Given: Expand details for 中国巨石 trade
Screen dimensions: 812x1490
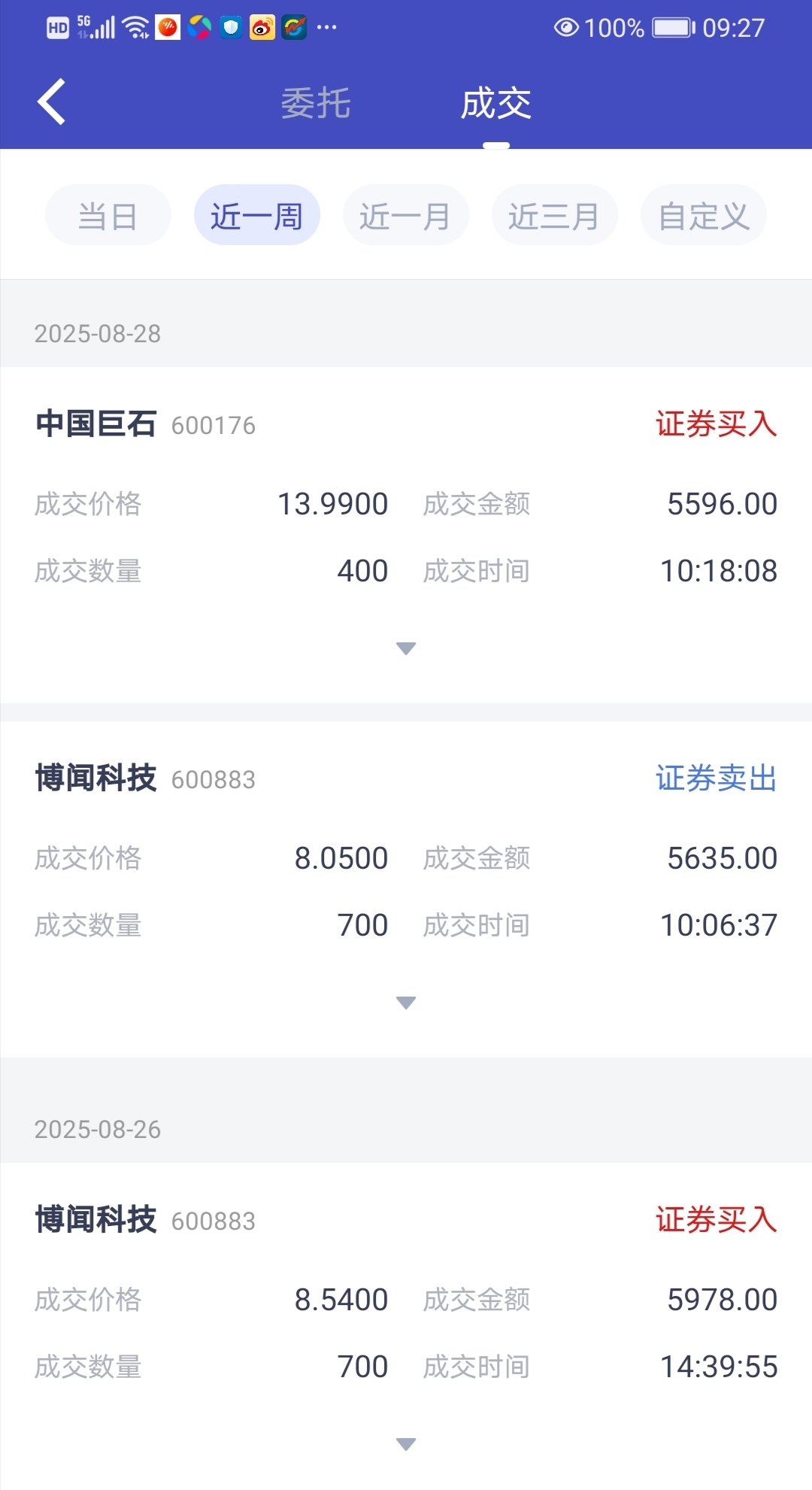Looking at the screenshot, I should tap(406, 648).
